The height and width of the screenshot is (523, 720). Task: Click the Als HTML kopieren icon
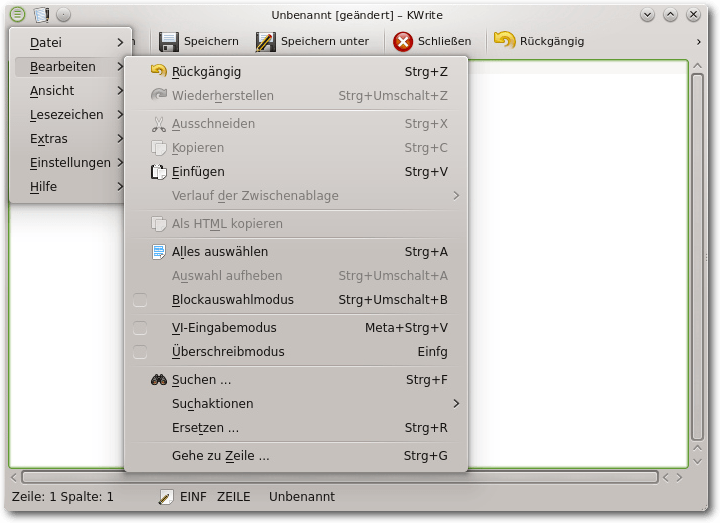click(x=159, y=224)
